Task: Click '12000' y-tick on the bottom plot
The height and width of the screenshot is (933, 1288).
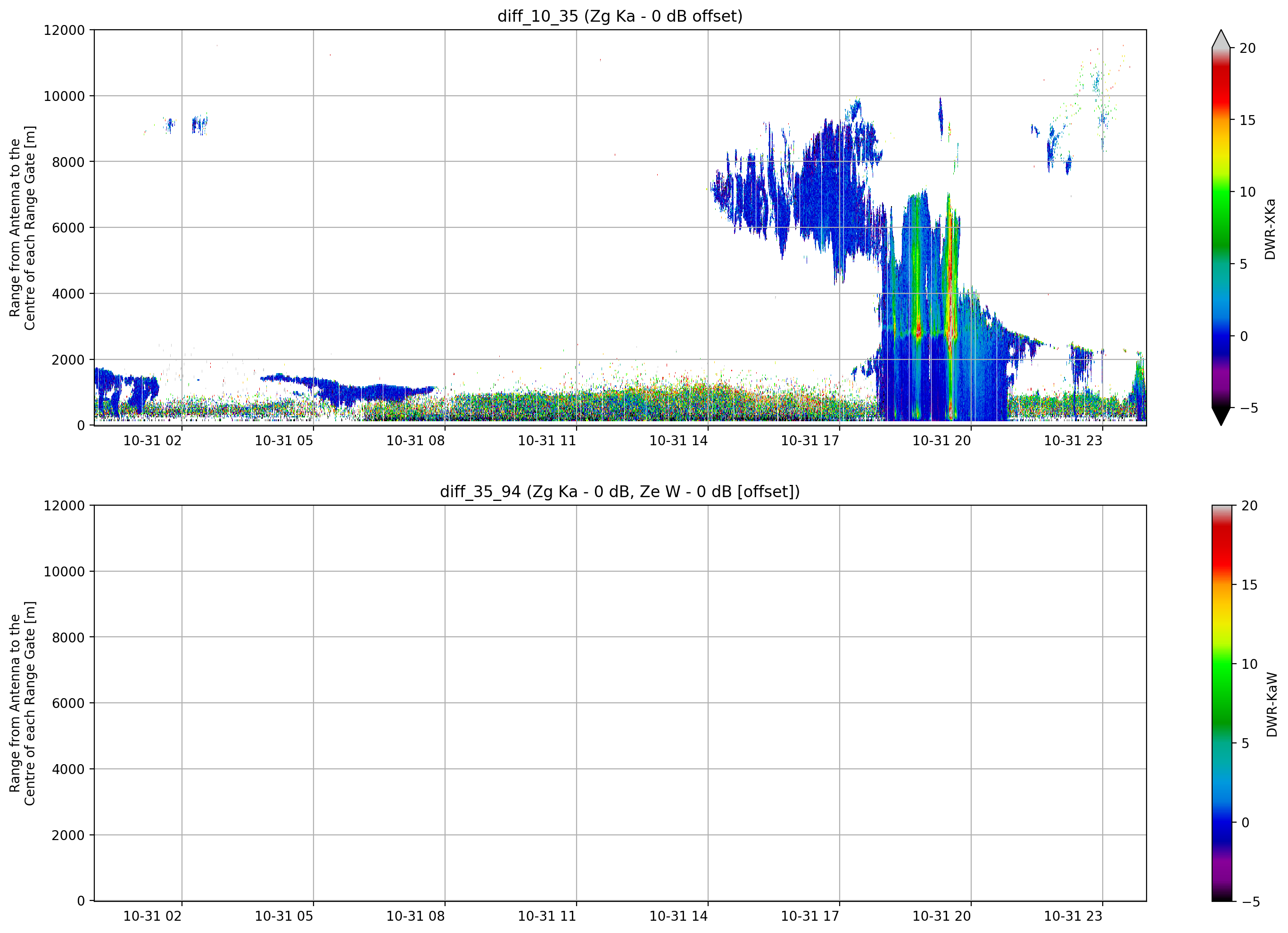Action: pos(64,506)
